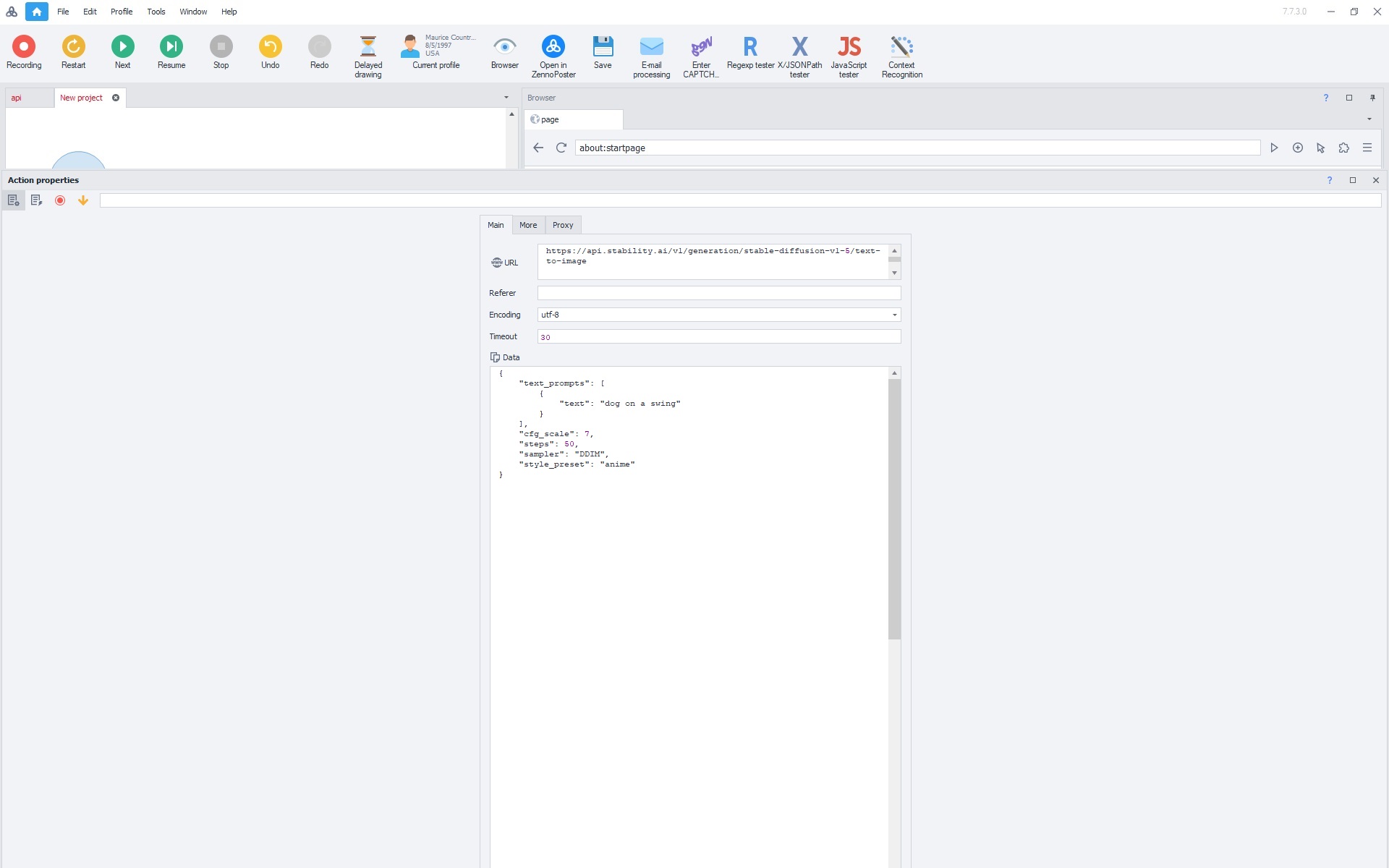This screenshot has width=1389, height=868.
Task: Open the browser hamburger menu
Action: pyautogui.click(x=1367, y=148)
